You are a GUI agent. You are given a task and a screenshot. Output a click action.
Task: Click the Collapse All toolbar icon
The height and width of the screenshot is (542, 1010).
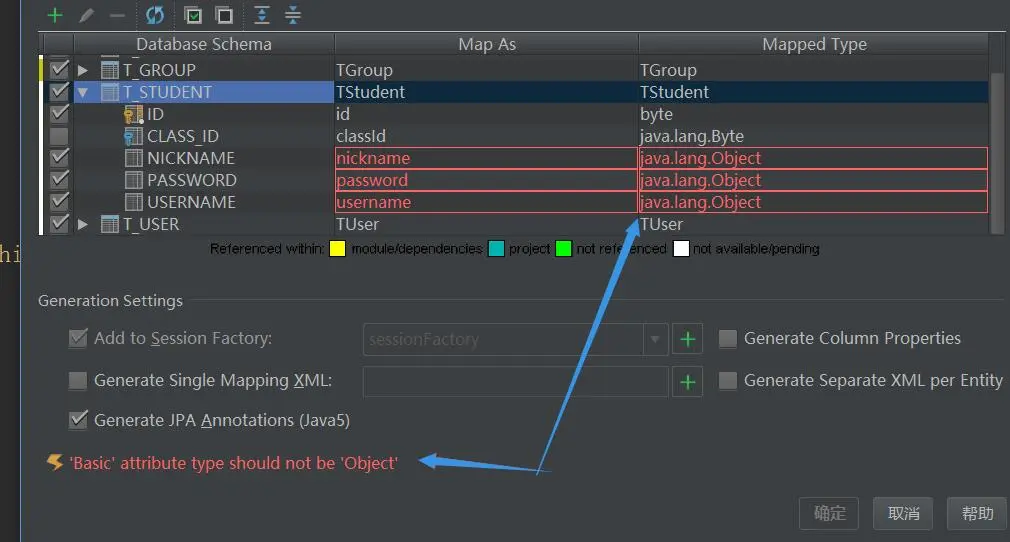pos(292,15)
